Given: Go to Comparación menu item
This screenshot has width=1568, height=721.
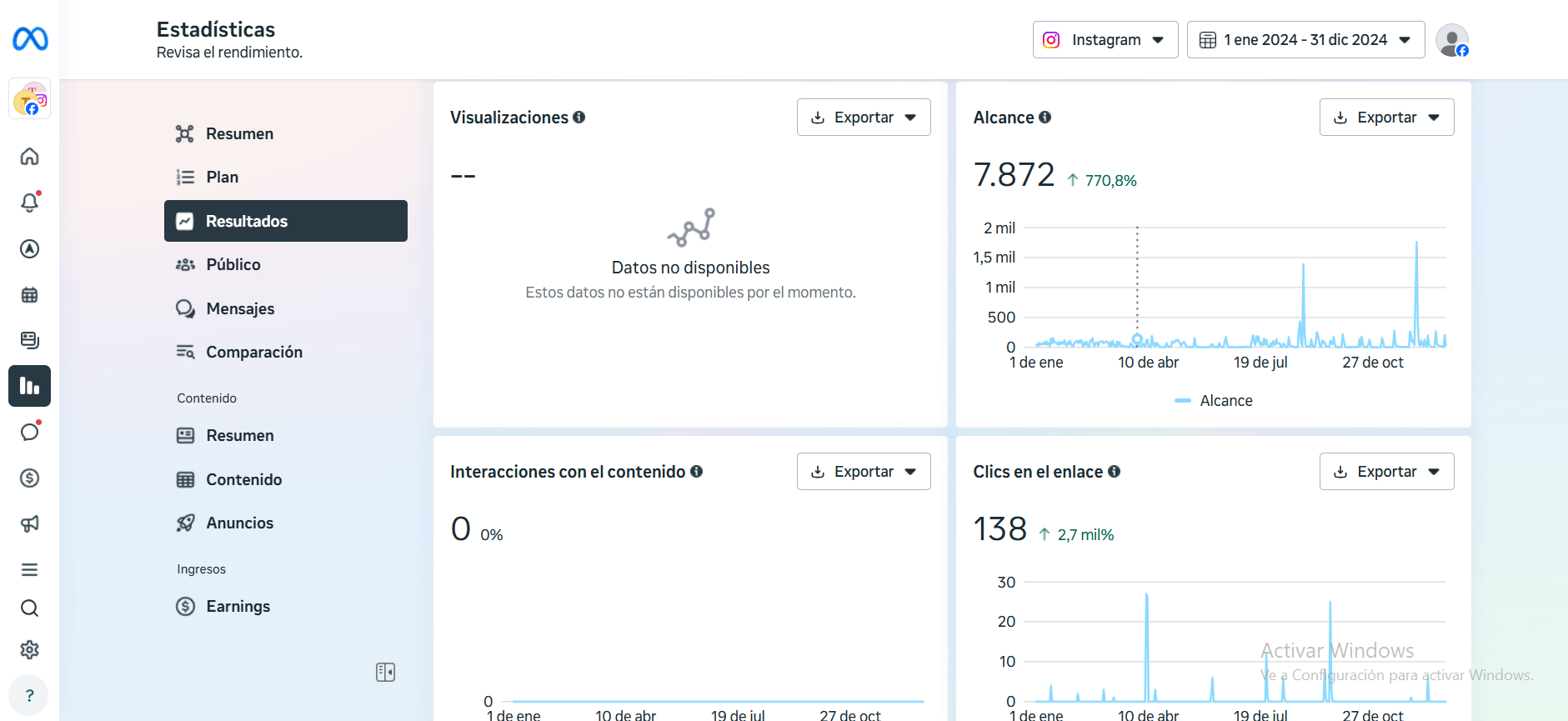Looking at the screenshot, I should click(x=253, y=352).
